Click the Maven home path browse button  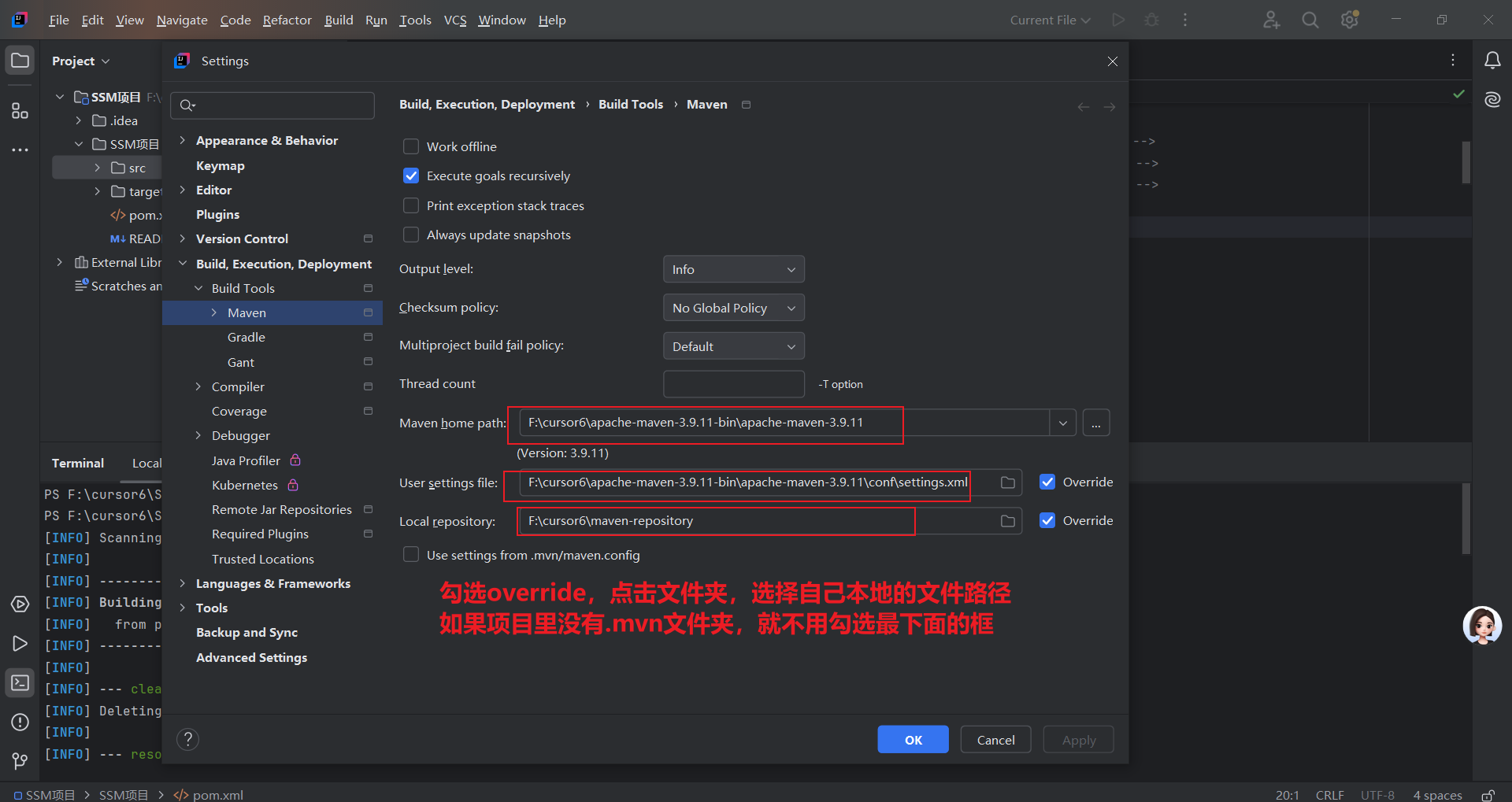[1096, 423]
